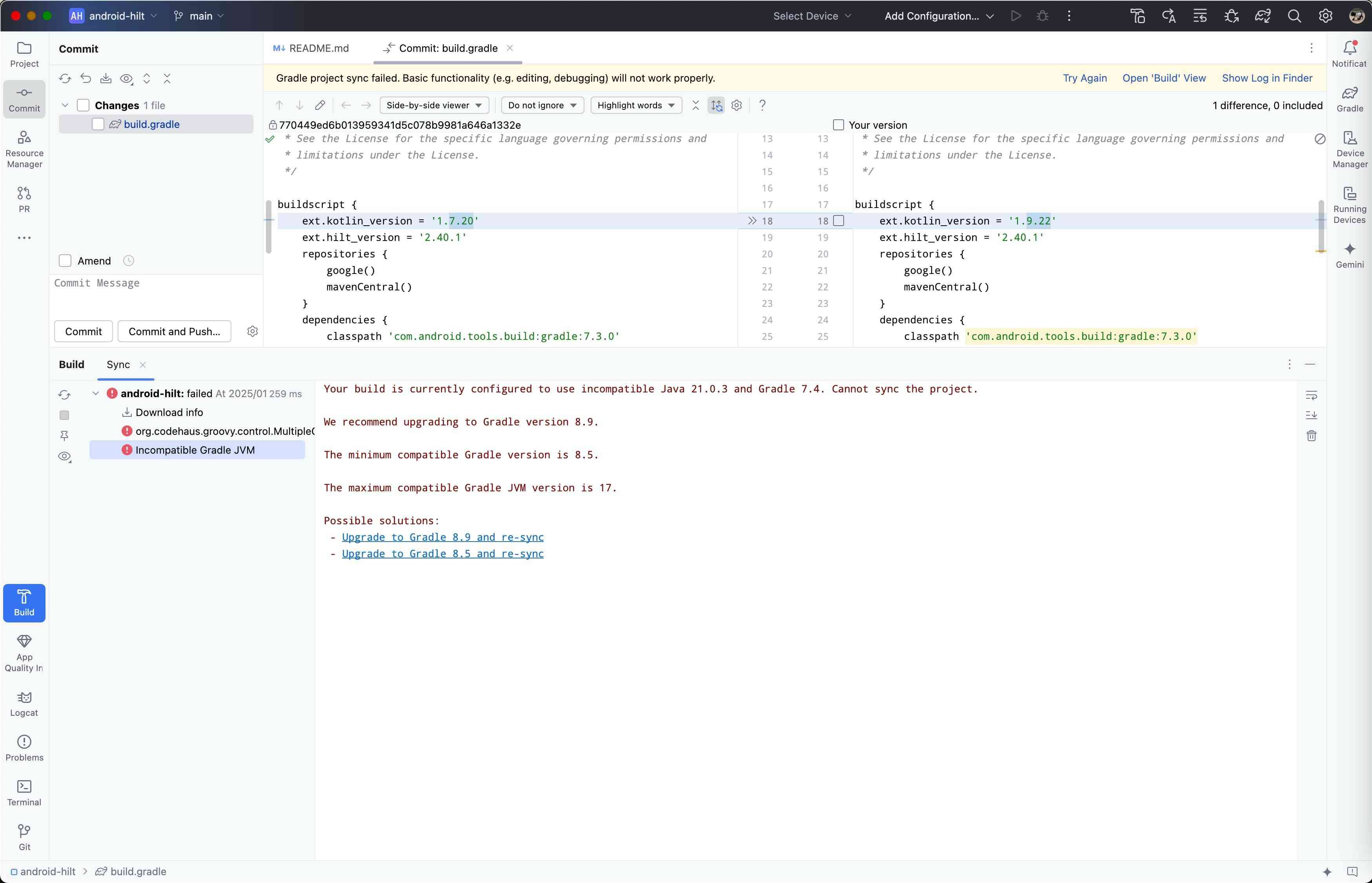Open the App Quality Insights panel
The width and height of the screenshot is (1372, 883).
coord(24,653)
